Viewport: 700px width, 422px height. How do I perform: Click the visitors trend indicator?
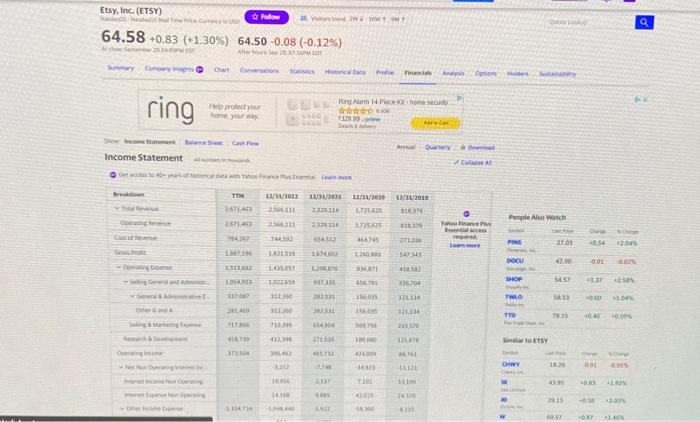click(x=353, y=19)
